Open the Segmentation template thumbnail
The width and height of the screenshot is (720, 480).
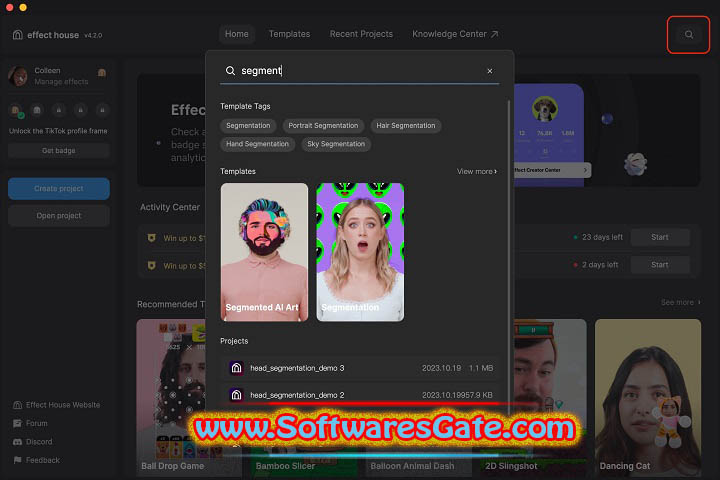tap(360, 252)
